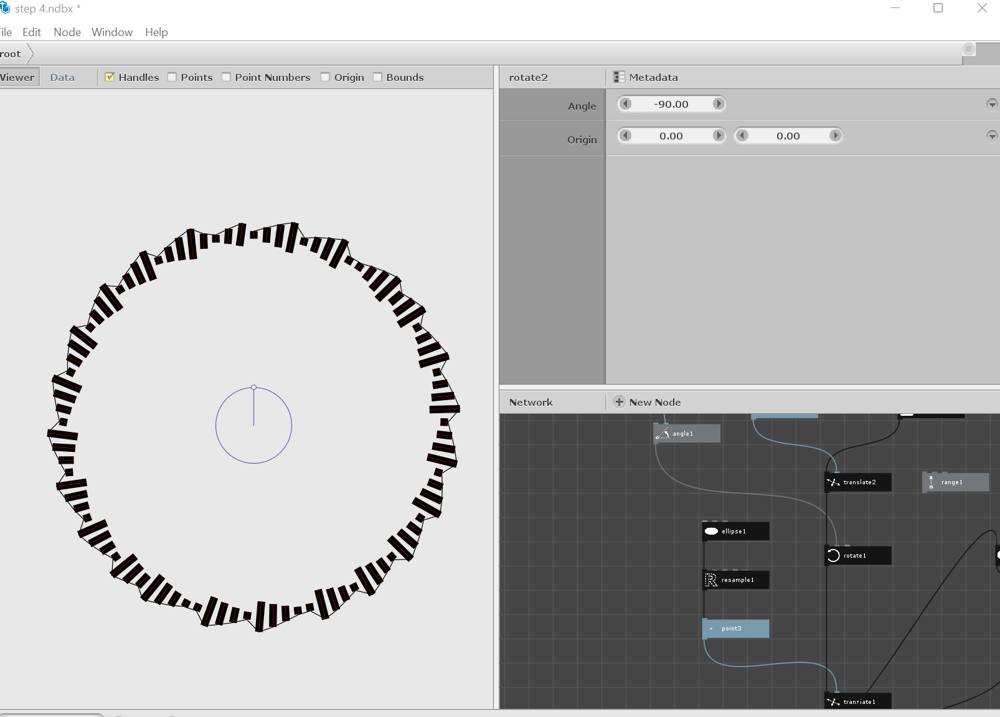Toggle the Handles checkbox

110,77
